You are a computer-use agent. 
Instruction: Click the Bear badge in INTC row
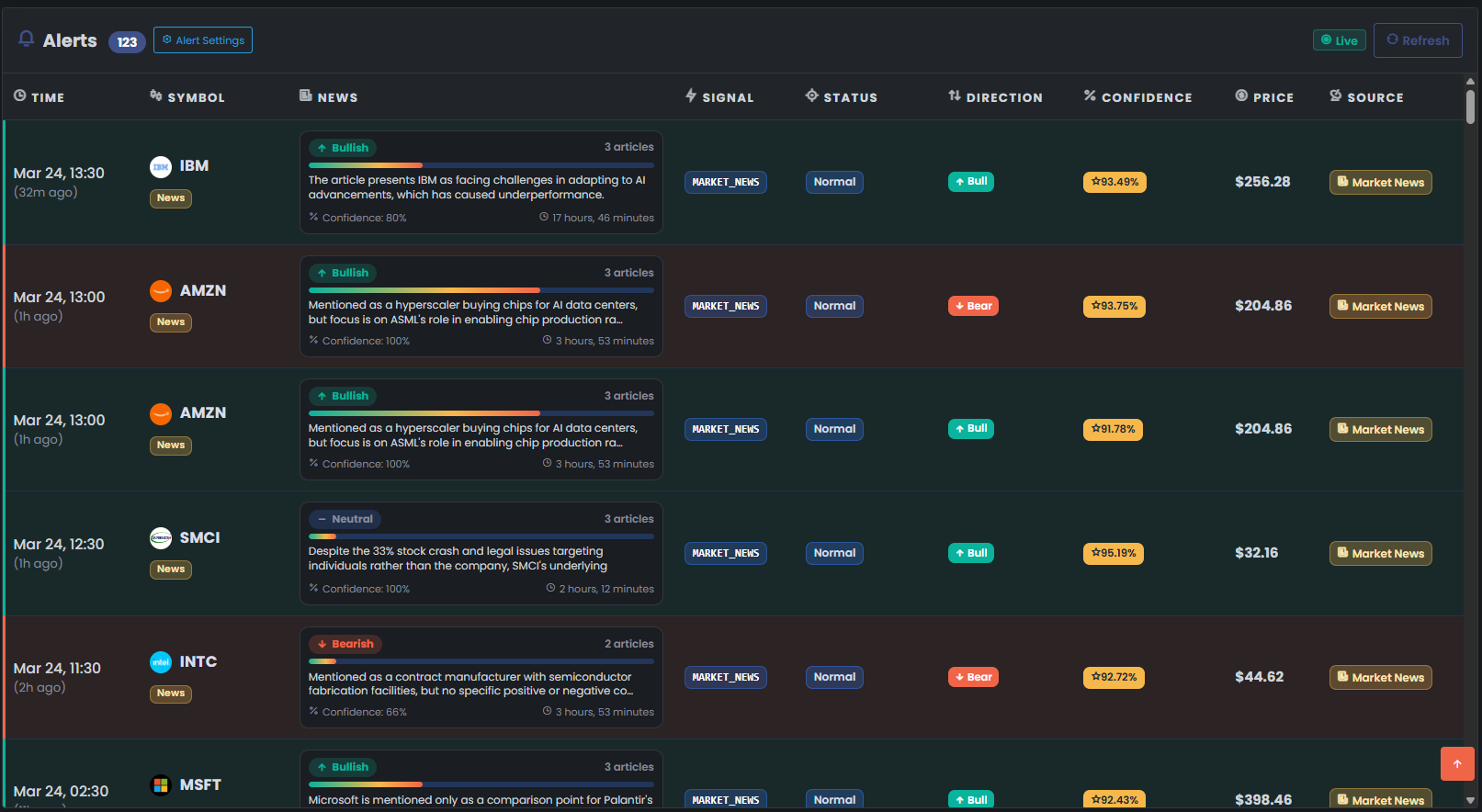973,677
